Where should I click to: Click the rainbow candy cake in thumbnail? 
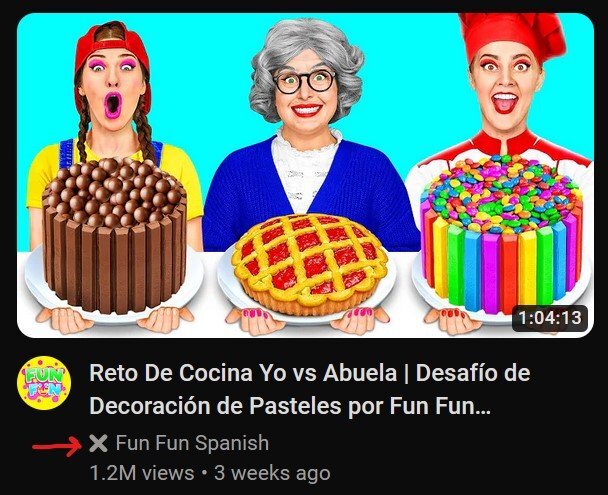[x=501, y=233]
